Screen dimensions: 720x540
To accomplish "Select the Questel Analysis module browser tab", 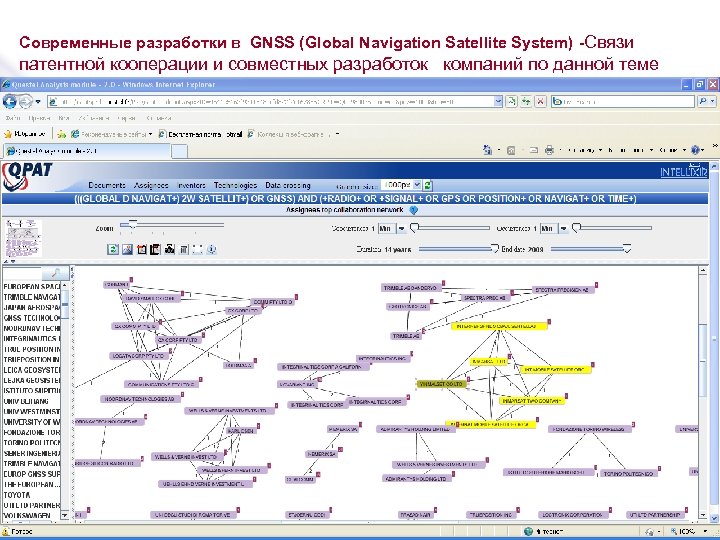I will 87,151.
